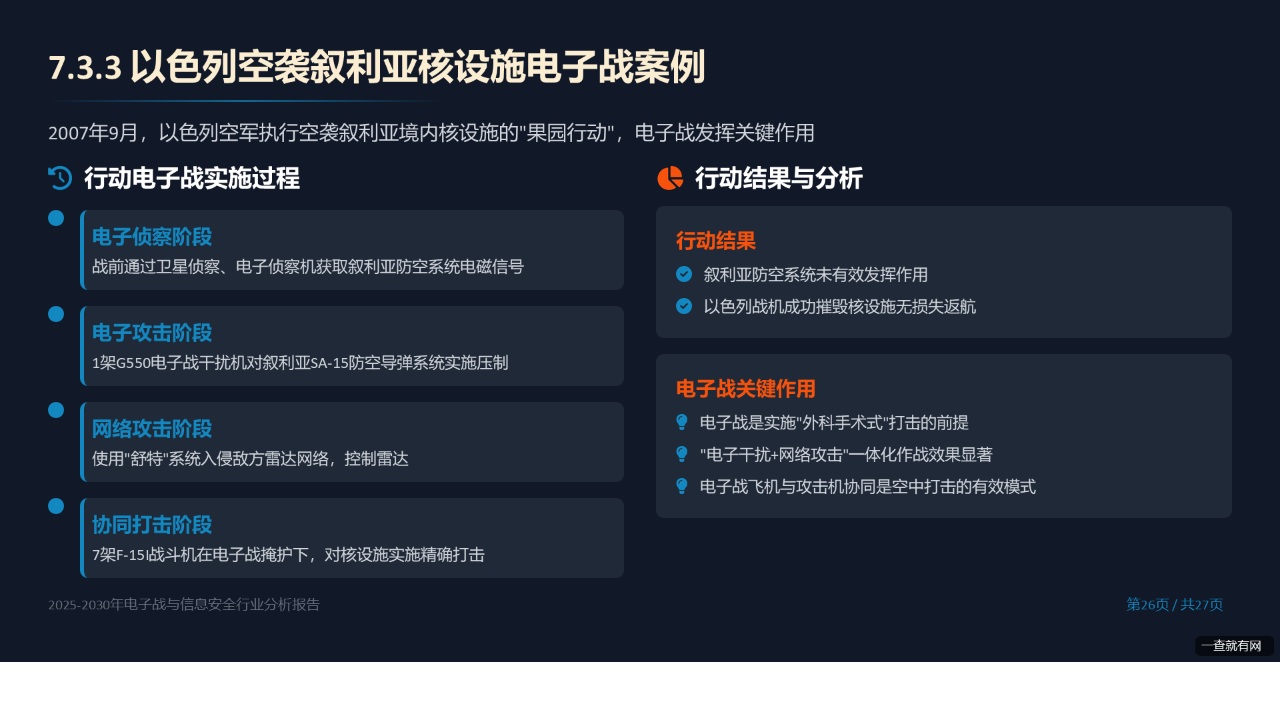Select the timeline dot for 网络攻击阶段
Image resolution: width=1280 pixels, height=720 pixels.
56,410
